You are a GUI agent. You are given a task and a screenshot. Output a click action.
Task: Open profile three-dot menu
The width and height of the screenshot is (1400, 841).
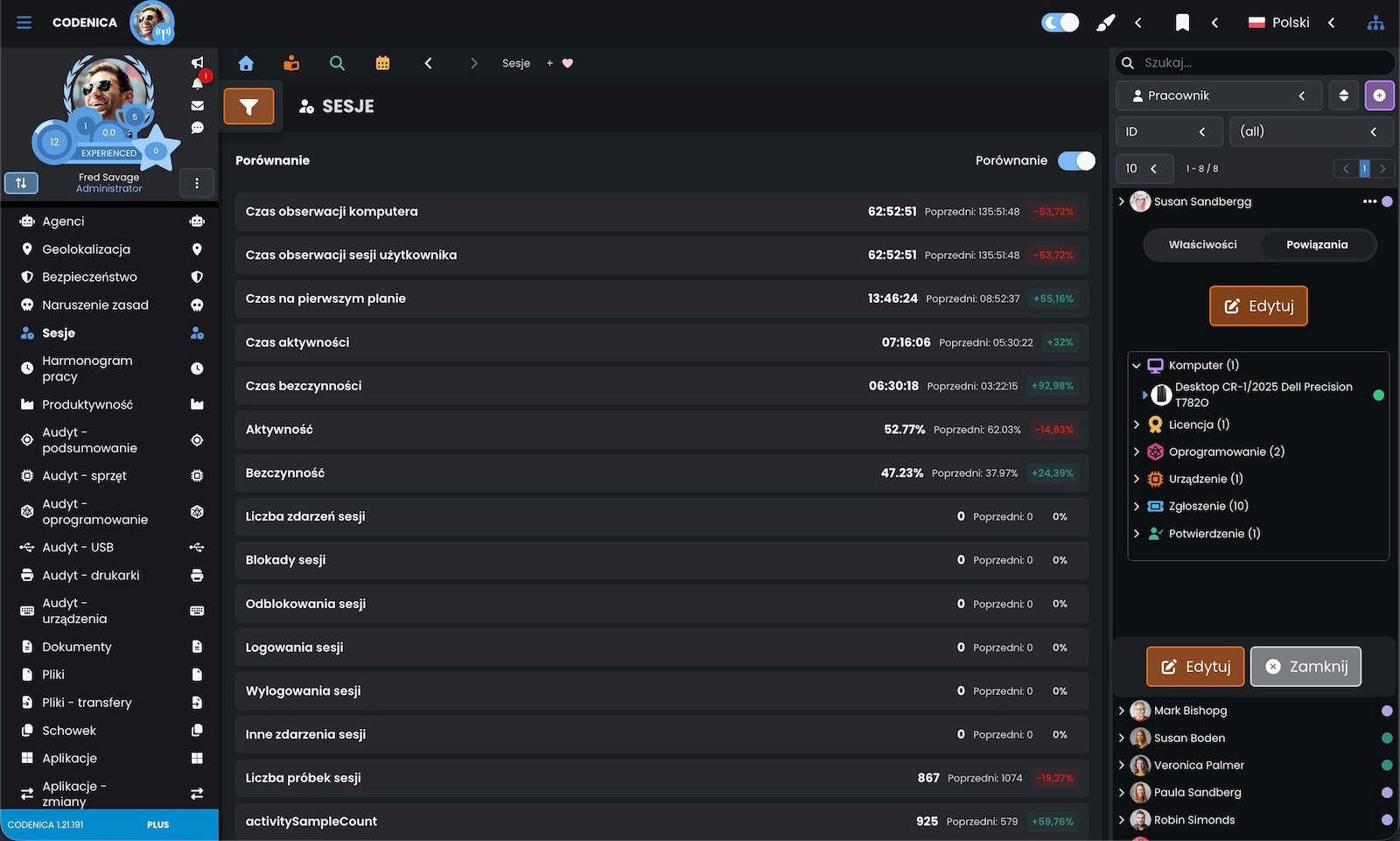(197, 183)
